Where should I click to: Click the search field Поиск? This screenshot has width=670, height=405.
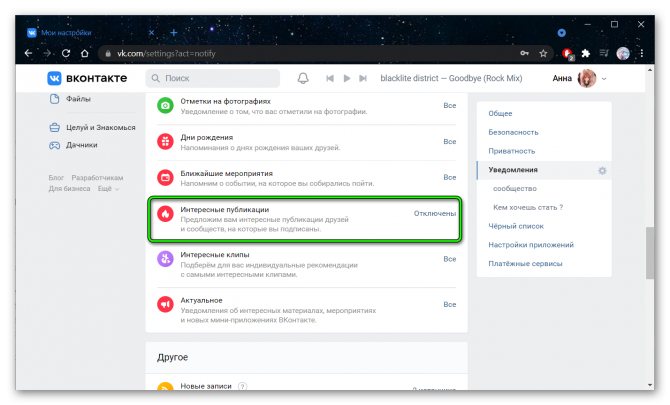(213, 78)
